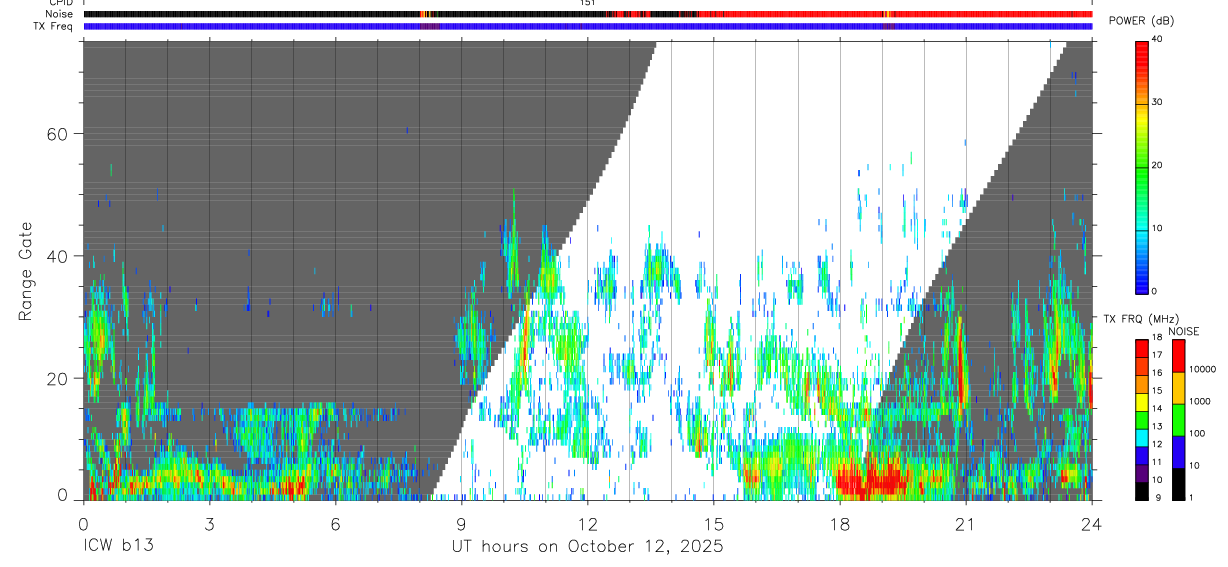This screenshot has height=567, width=1228.
Task: Click the 1 label on NOISE scale
Action: pyautogui.click(x=1193, y=497)
